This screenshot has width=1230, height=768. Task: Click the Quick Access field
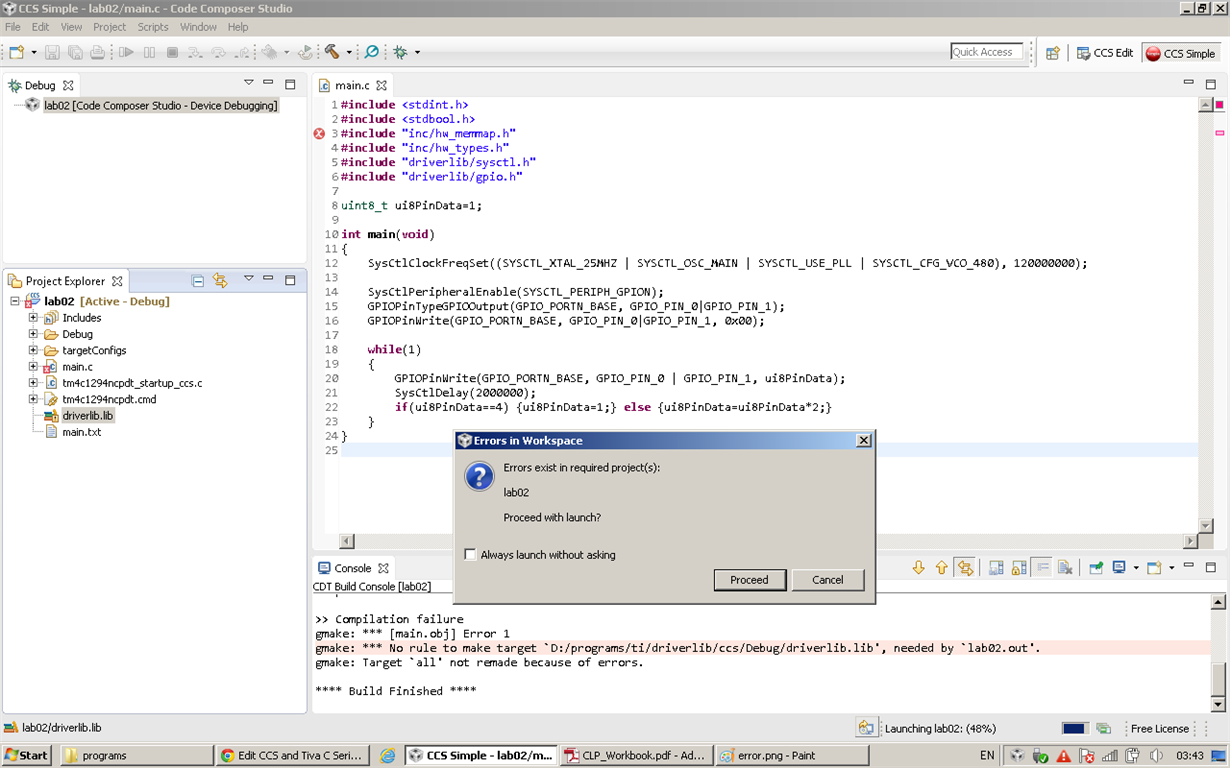(x=986, y=52)
